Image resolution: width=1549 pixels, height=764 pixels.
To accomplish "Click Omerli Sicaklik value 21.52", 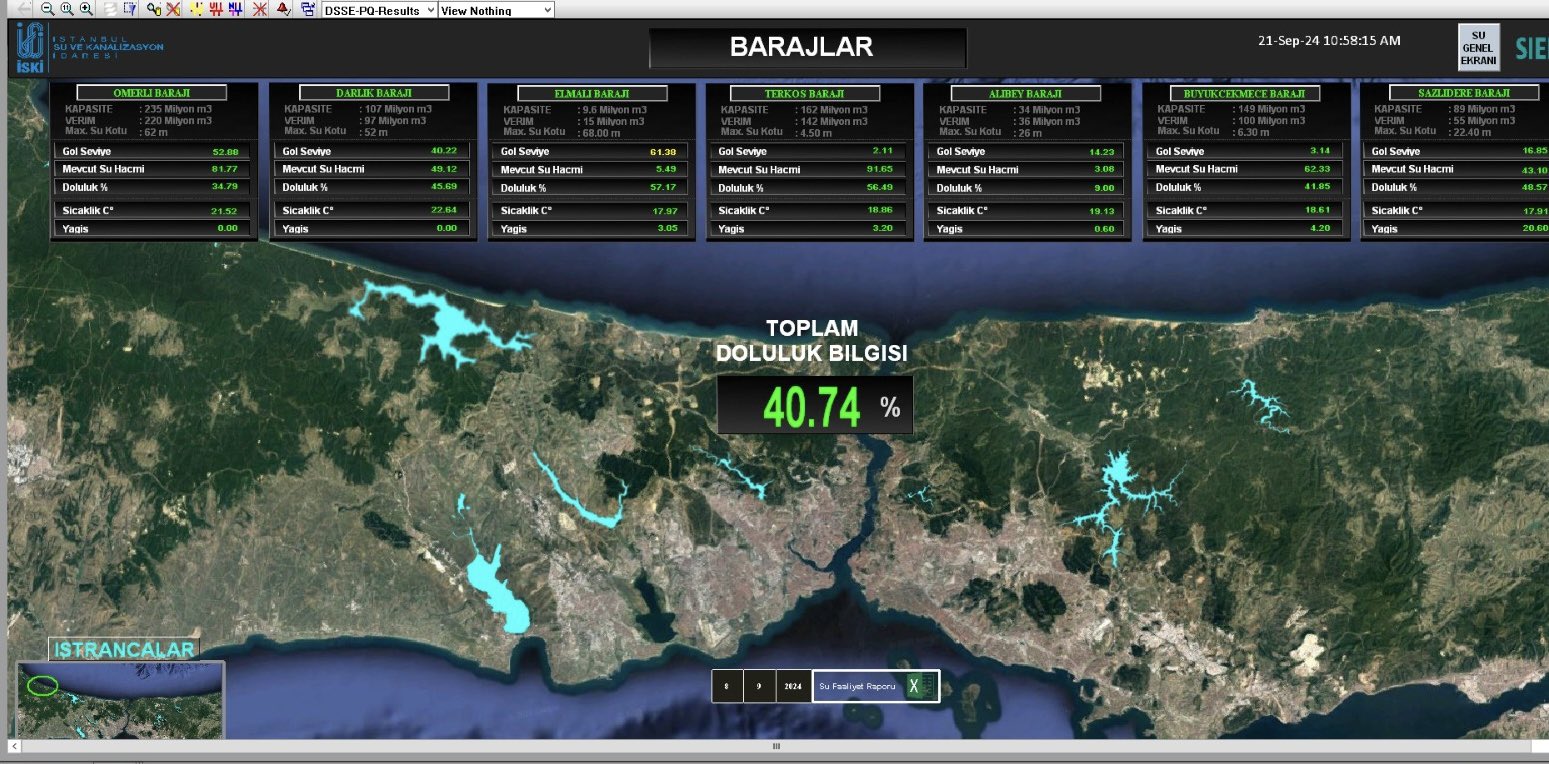I will [225, 211].
